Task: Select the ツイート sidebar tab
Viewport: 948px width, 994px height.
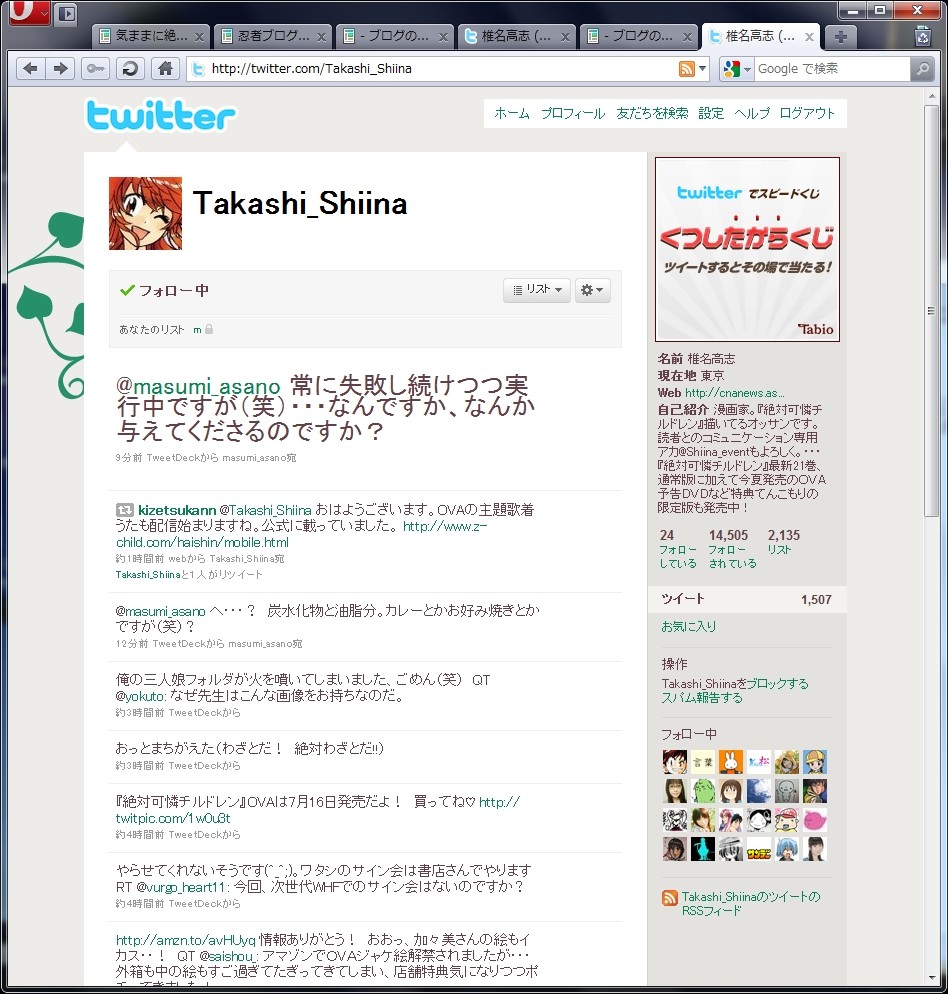Action: tap(747, 599)
